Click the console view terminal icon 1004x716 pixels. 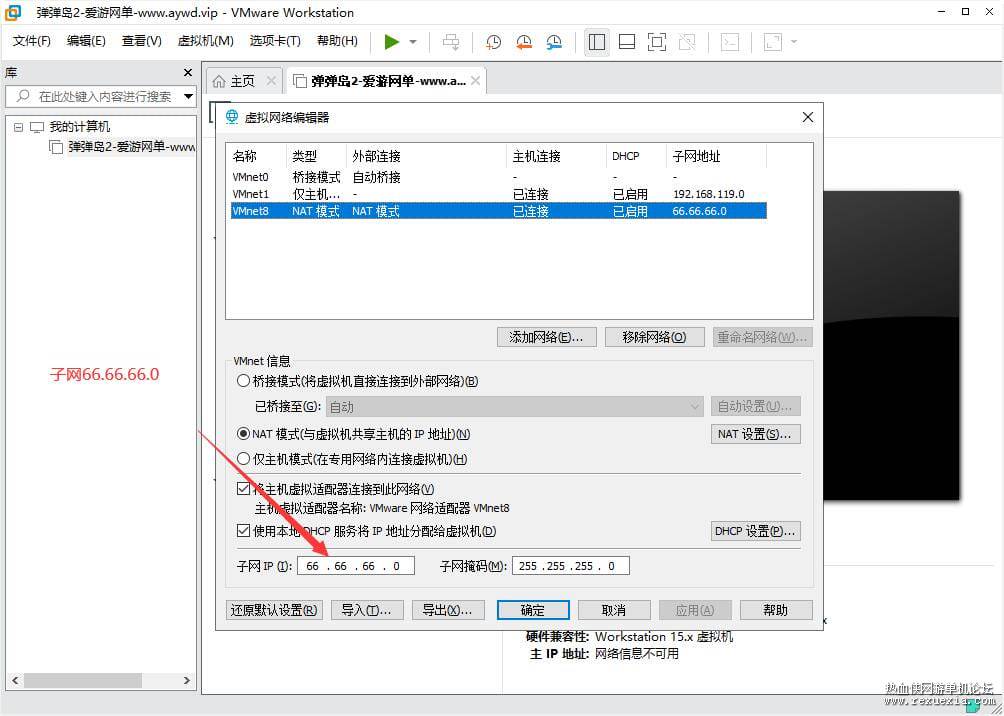pos(730,42)
